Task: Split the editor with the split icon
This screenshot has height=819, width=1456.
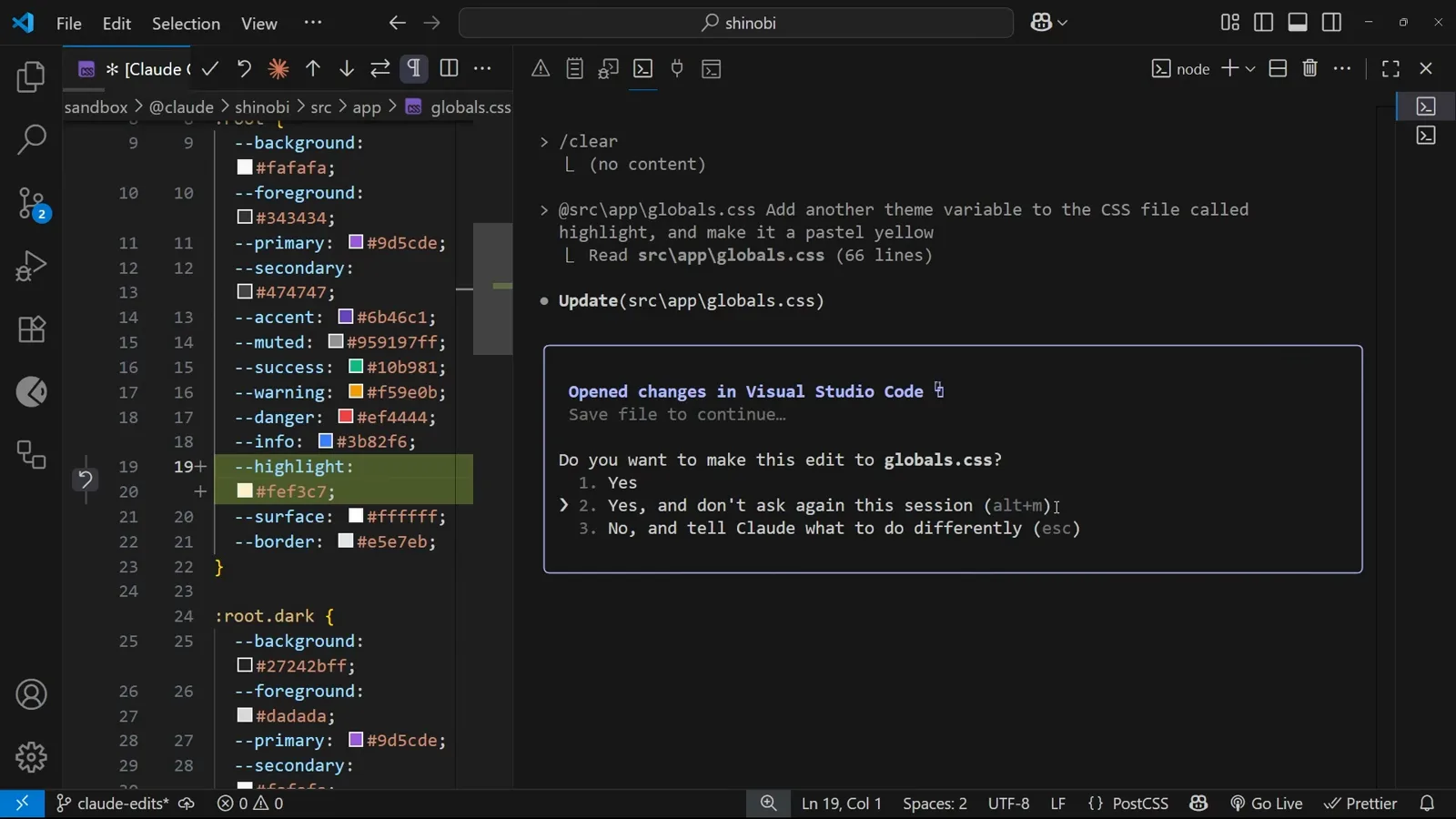Action: [449, 68]
